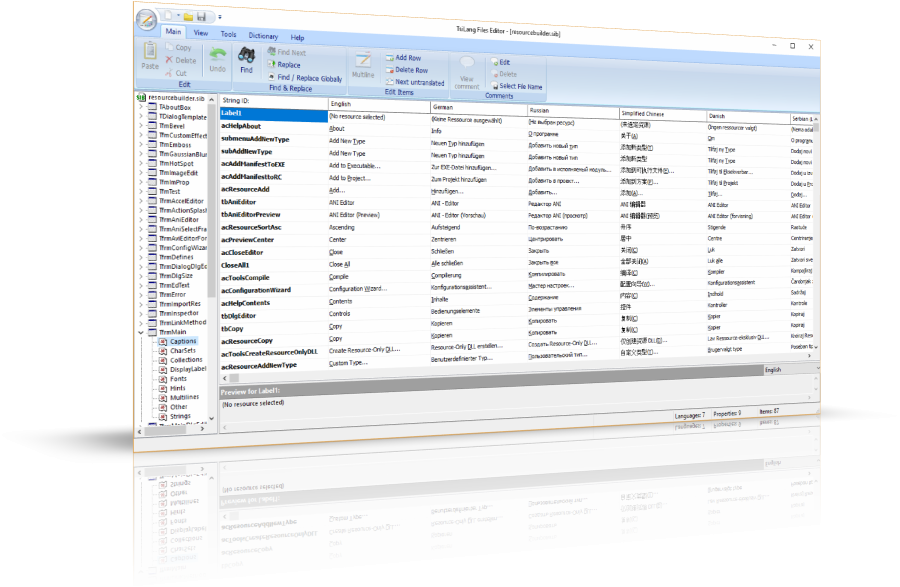Viewport: 900px width, 587px height.
Task: Click the round application menu button
Action: (146, 18)
